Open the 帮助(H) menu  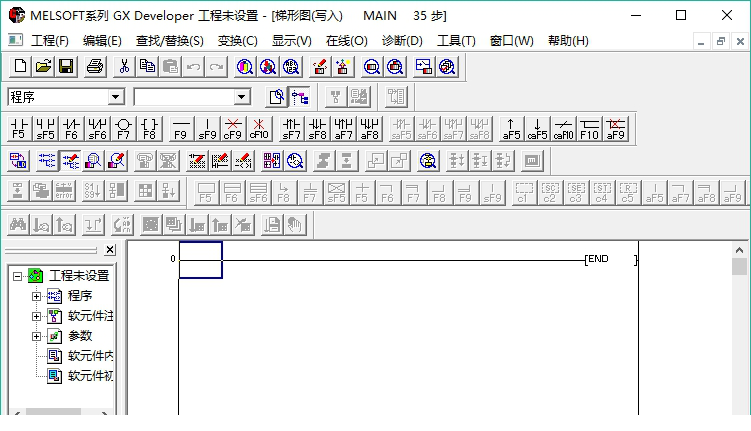point(568,41)
